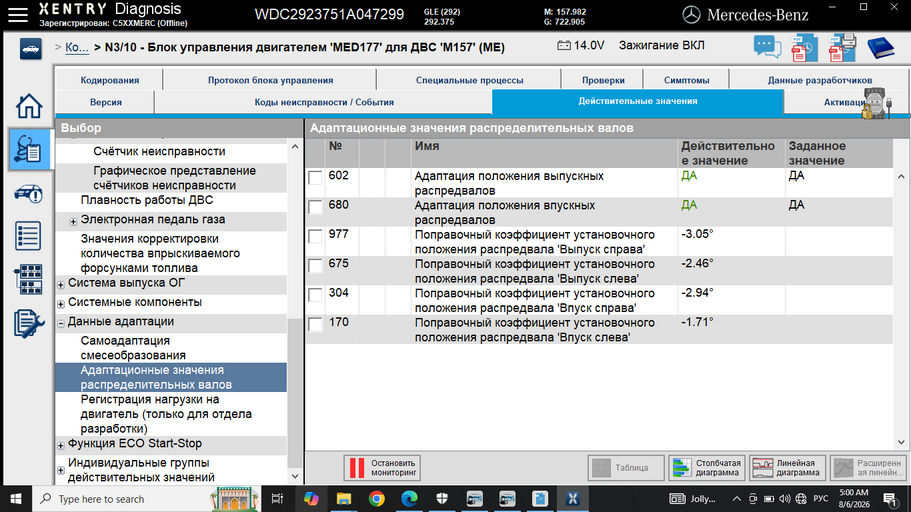Check the box for row 602

pos(315,178)
